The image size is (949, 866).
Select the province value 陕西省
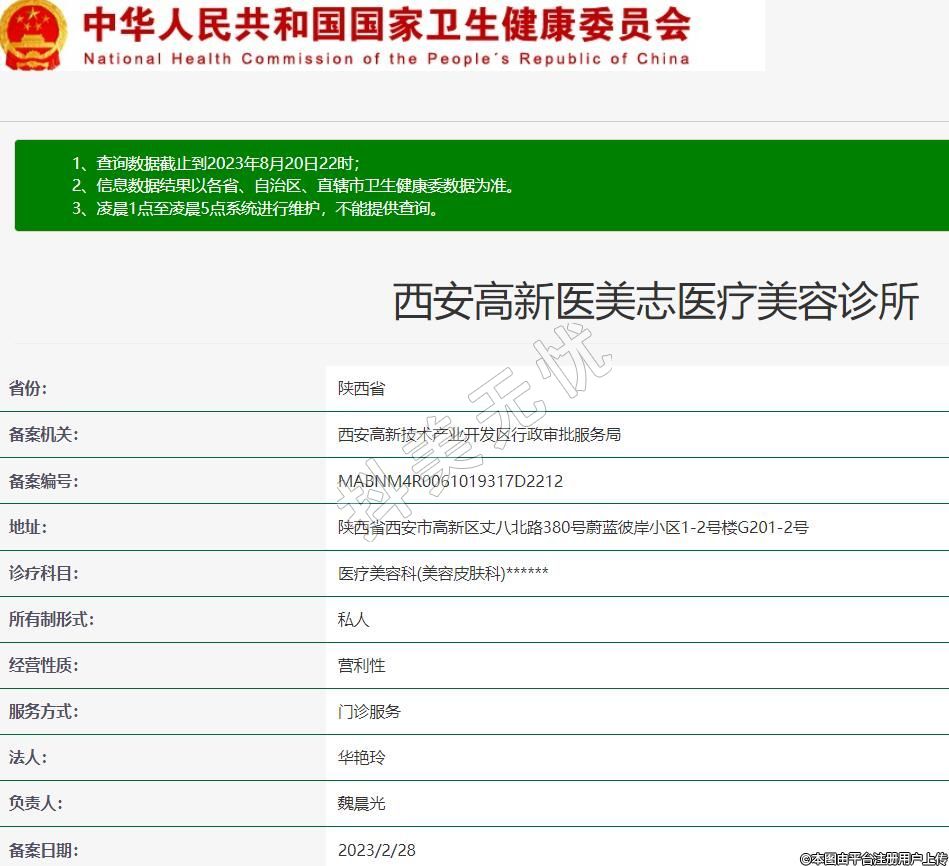tap(361, 389)
